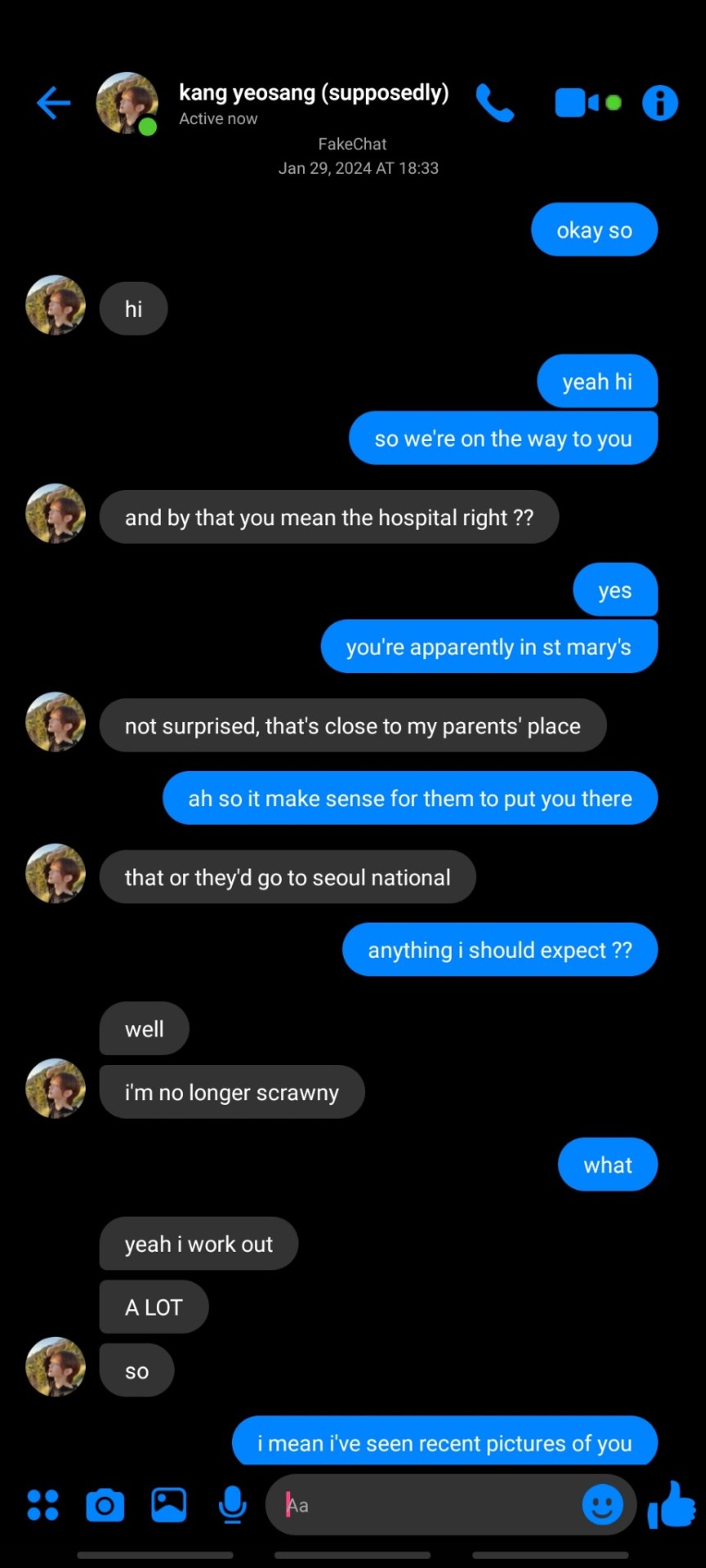Viewport: 706px width, 1568px height.
Task: Tap "that or they'd go to seoul national"
Action: coord(287,877)
